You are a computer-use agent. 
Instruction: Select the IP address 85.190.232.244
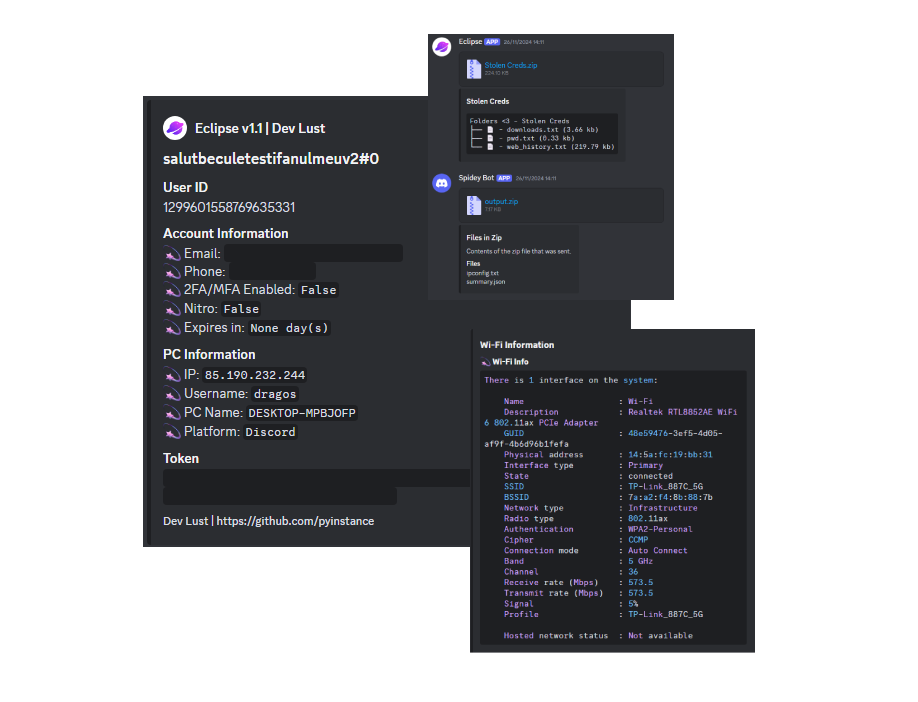(255, 375)
